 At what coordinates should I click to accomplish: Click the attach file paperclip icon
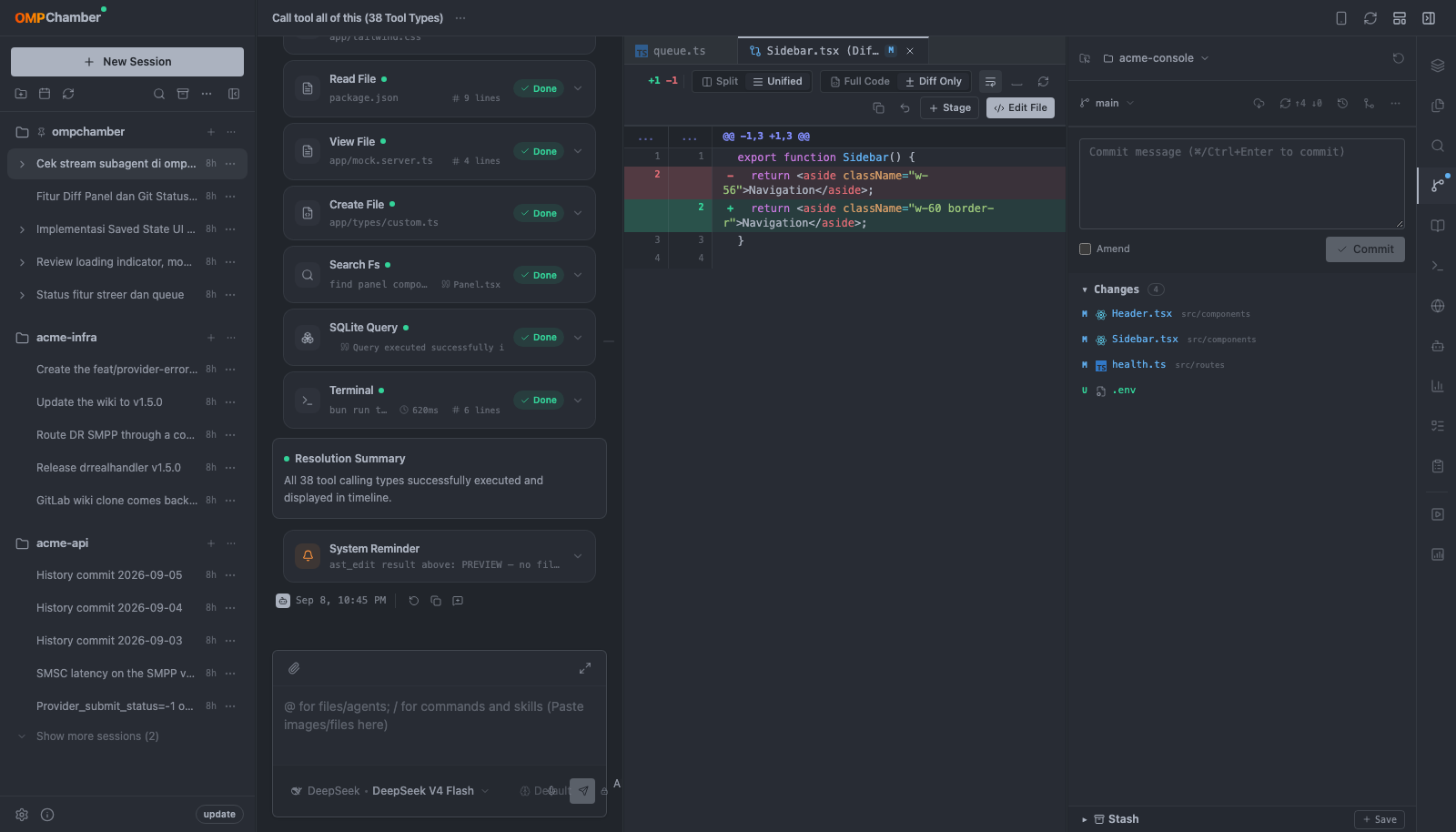(294, 668)
